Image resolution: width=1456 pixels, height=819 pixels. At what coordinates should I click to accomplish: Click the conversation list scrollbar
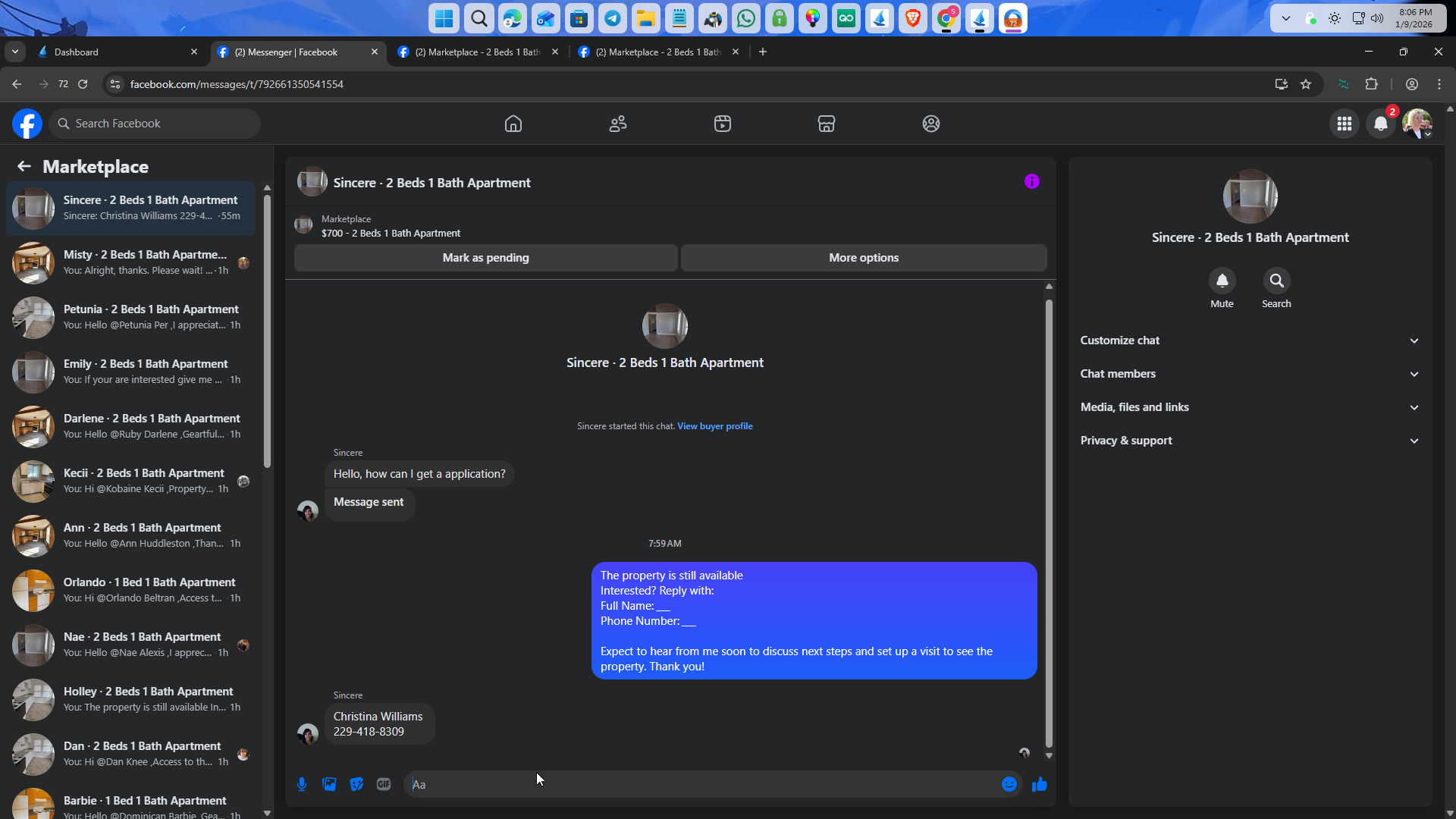[x=267, y=334]
